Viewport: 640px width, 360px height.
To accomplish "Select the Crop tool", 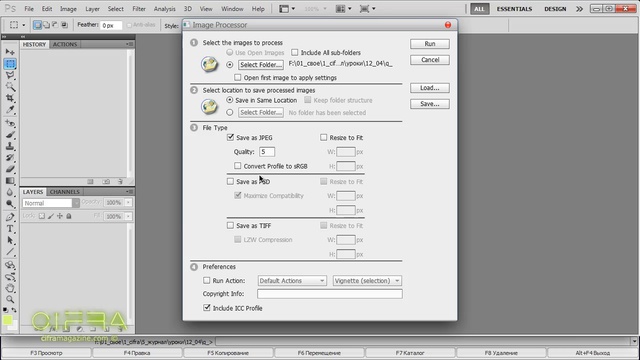I will coord(10,98).
